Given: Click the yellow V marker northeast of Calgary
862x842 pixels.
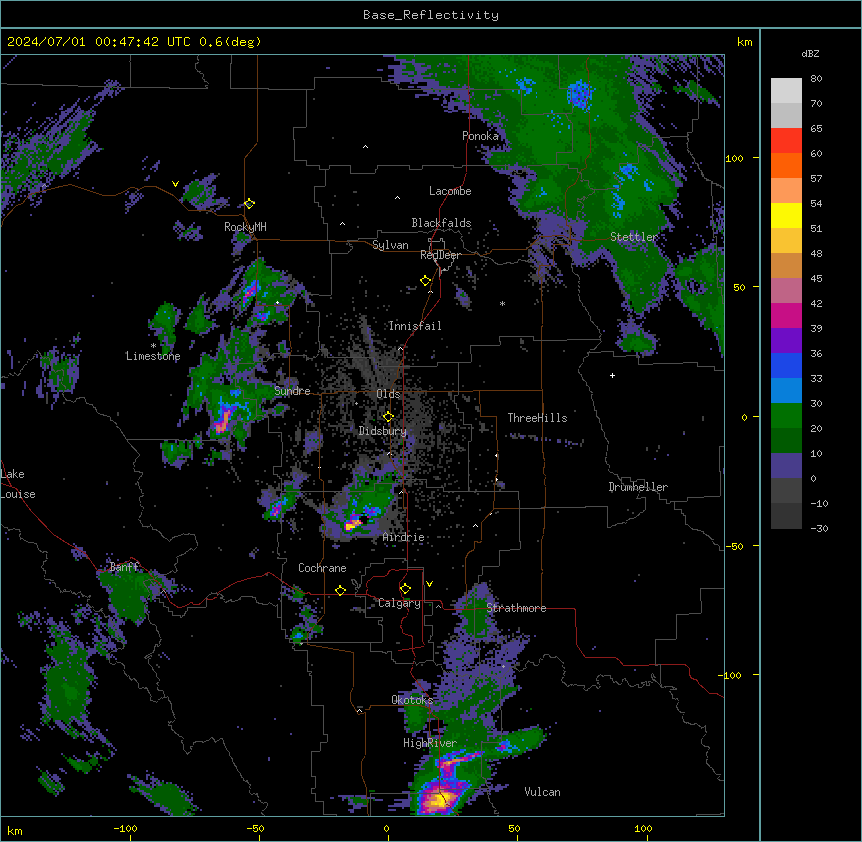Looking at the screenshot, I should click(429, 584).
